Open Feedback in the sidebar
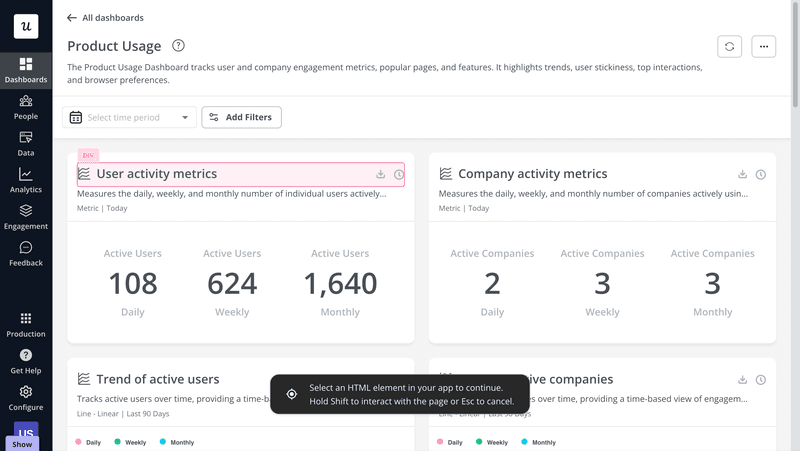Screen dimensions: 800x451 26,254
